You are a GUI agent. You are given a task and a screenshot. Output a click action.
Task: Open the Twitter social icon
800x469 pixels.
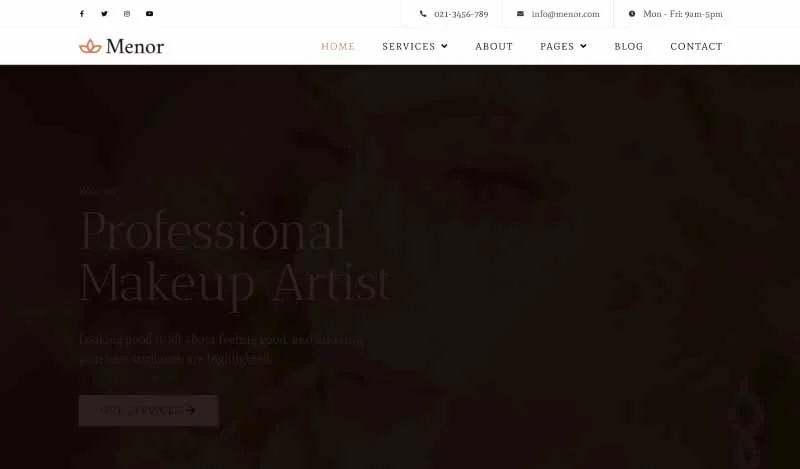104,14
